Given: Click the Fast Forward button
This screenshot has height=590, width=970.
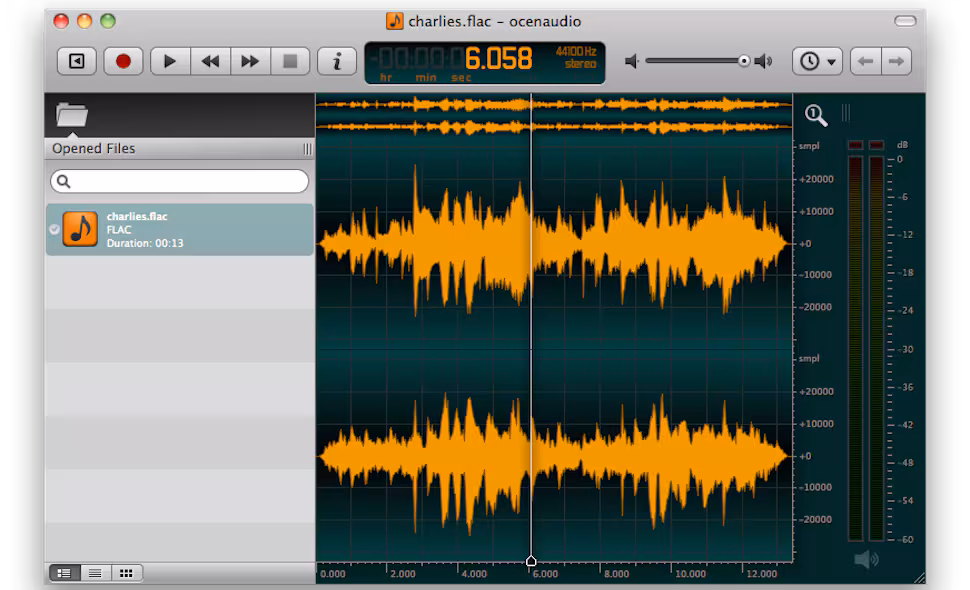Looking at the screenshot, I should click(x=250, y=61).
